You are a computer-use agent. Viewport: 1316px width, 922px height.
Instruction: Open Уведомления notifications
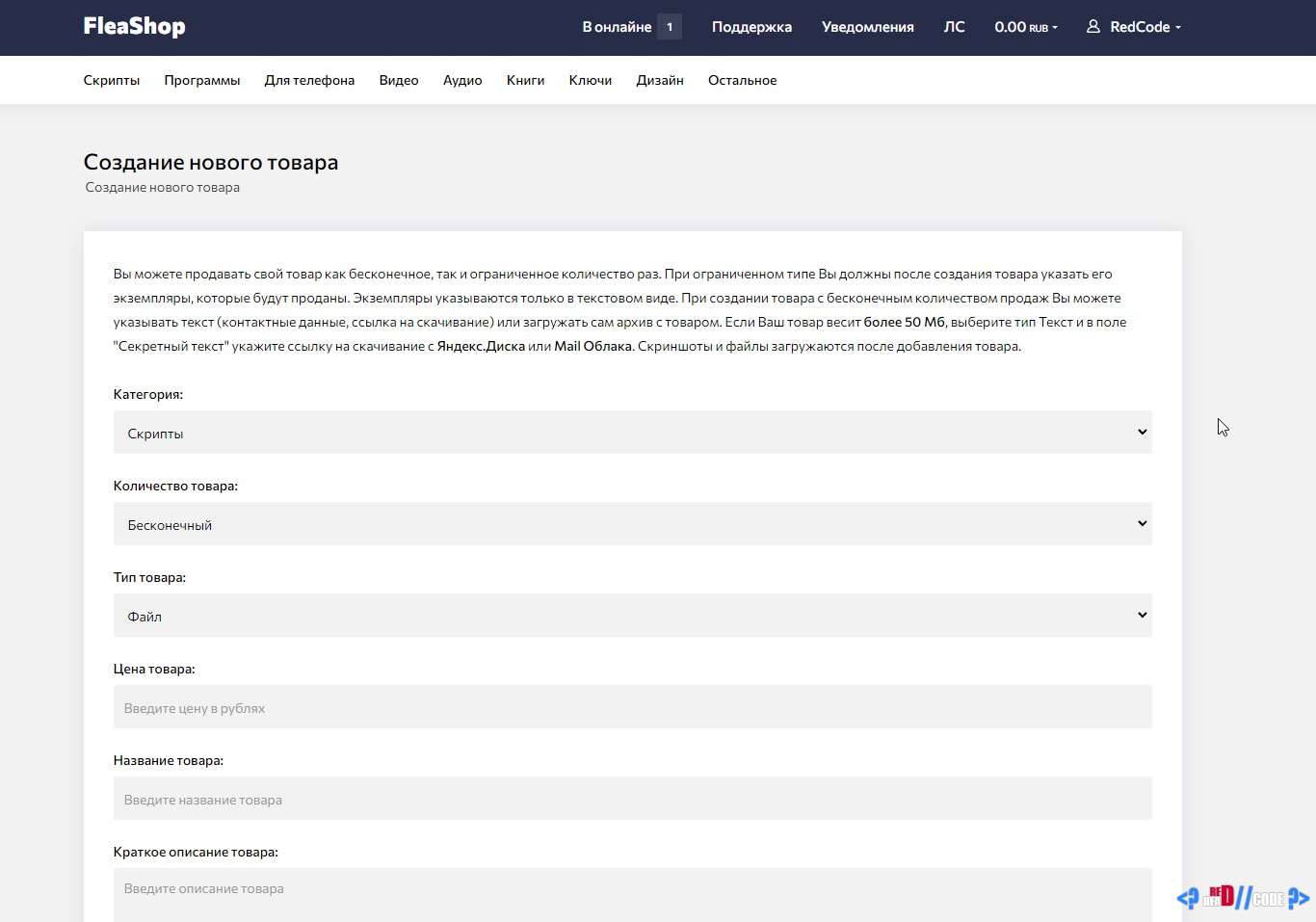click(x=867, y=27)
